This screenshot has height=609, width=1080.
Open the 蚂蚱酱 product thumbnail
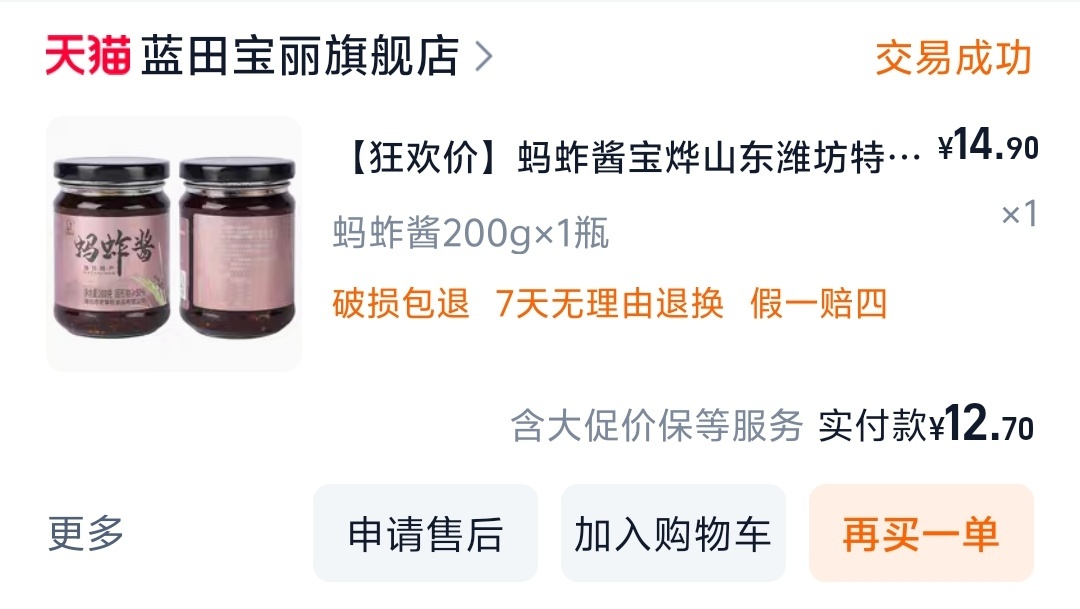click(174, 244)
